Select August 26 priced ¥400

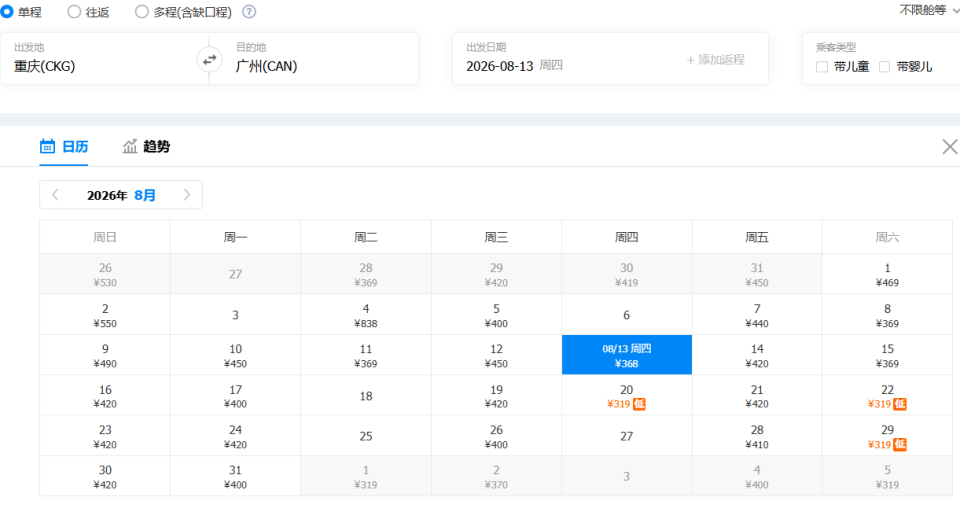(496, 436)
